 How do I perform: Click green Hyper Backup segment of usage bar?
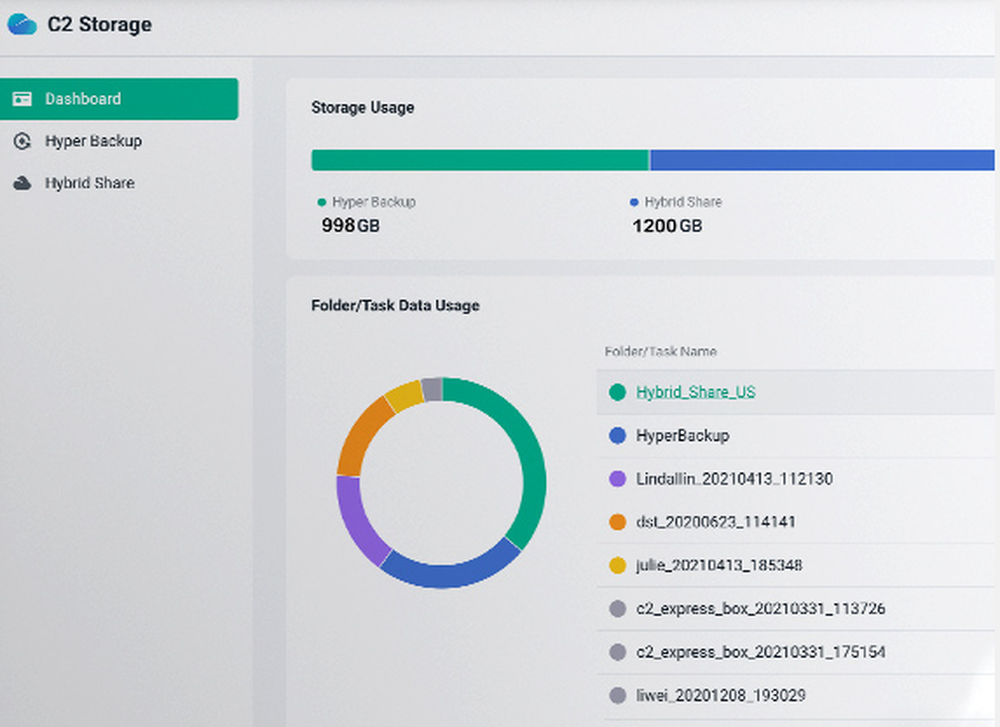click(x=480, y=160)
